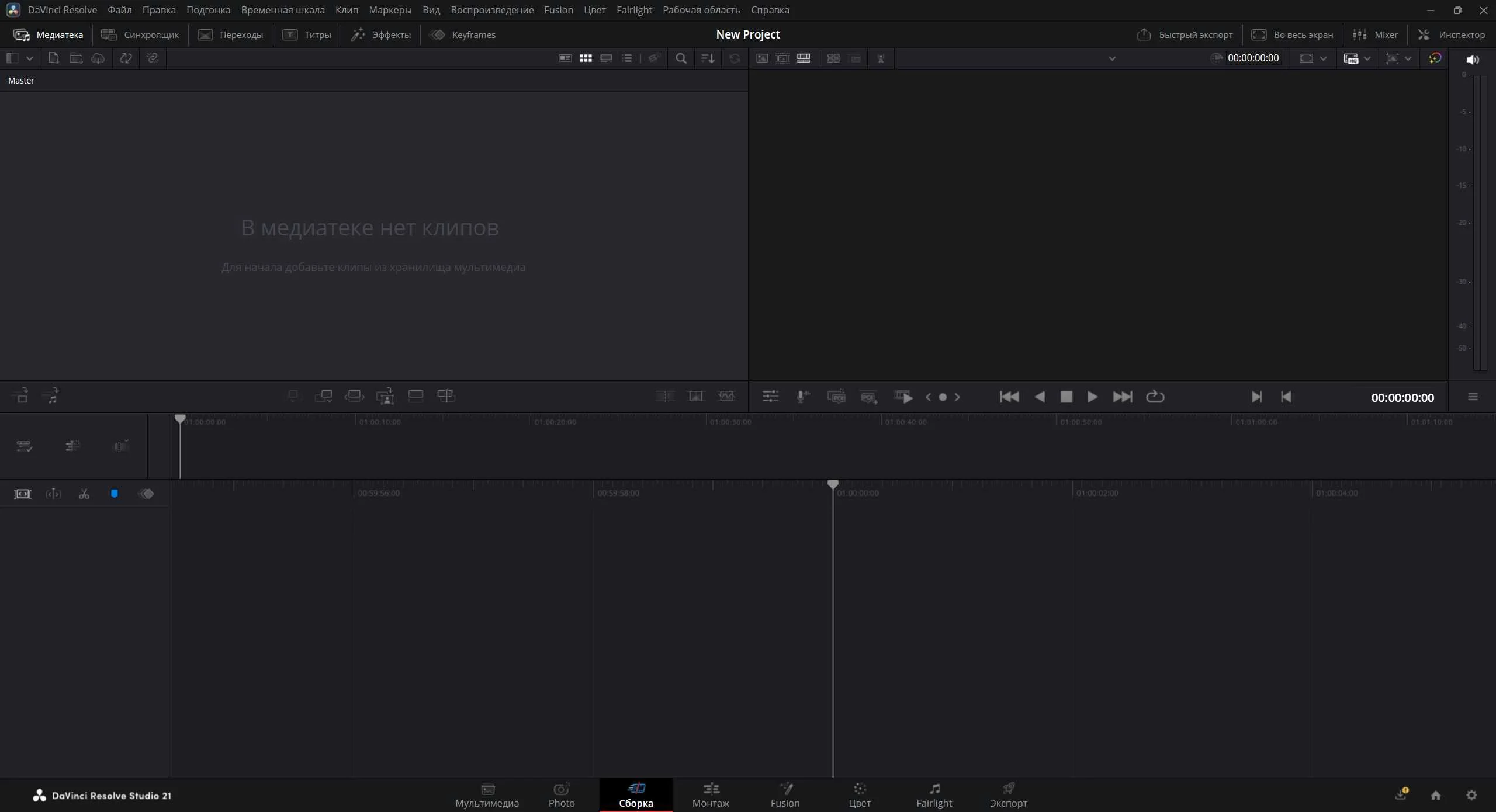Click the play forward button

pos(1092,397)
